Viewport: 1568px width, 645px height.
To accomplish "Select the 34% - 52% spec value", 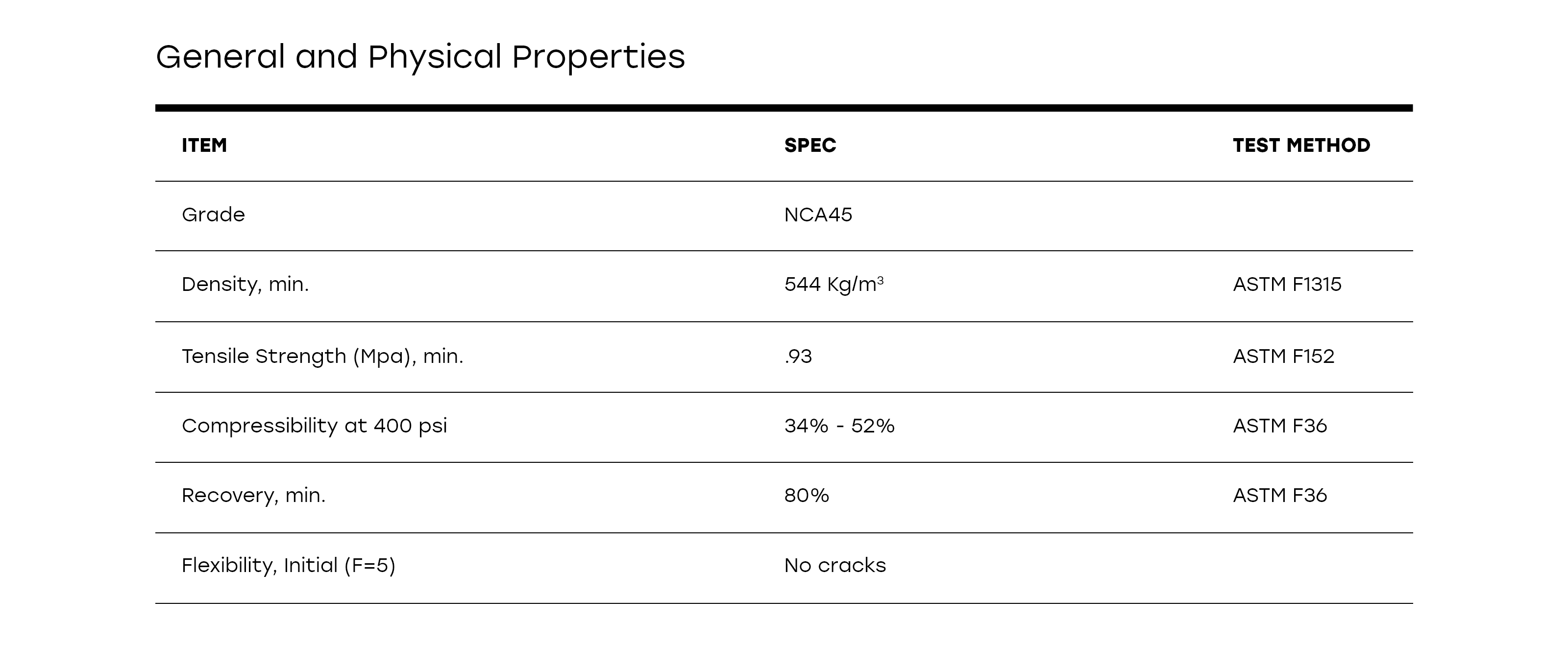I will coord(839,425).
